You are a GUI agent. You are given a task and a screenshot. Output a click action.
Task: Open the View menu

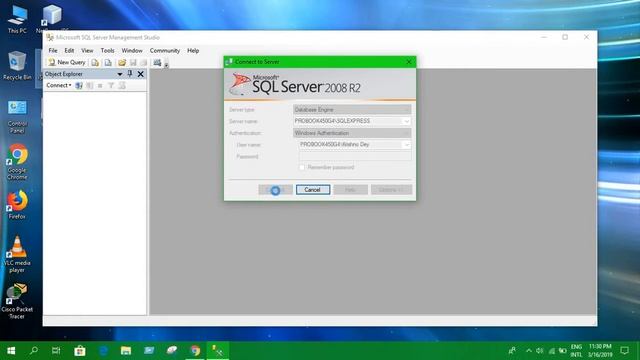pyautogui.click(x=87, y=51)
